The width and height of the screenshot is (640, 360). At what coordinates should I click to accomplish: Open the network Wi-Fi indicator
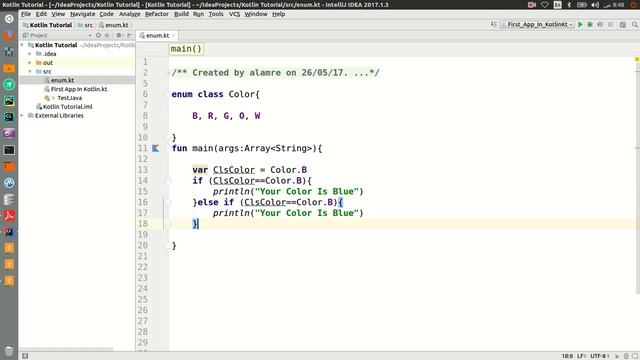click(x=545, y=5)
